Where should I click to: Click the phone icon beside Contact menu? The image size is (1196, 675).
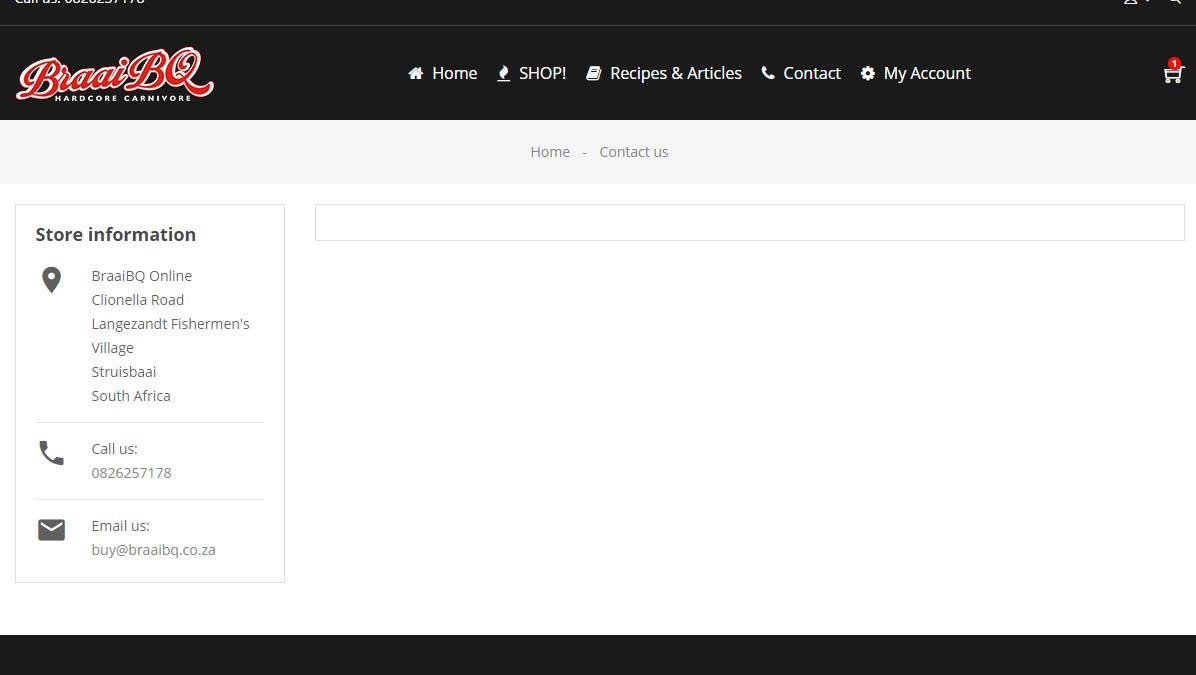pos(768,73)
